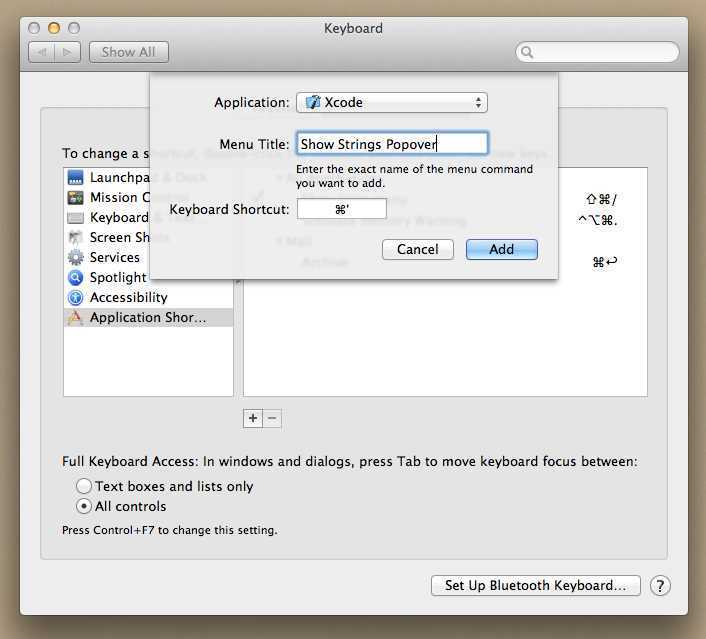
Task: Cancel the new shortcut dialog
Action: click(x=417, y=249)
